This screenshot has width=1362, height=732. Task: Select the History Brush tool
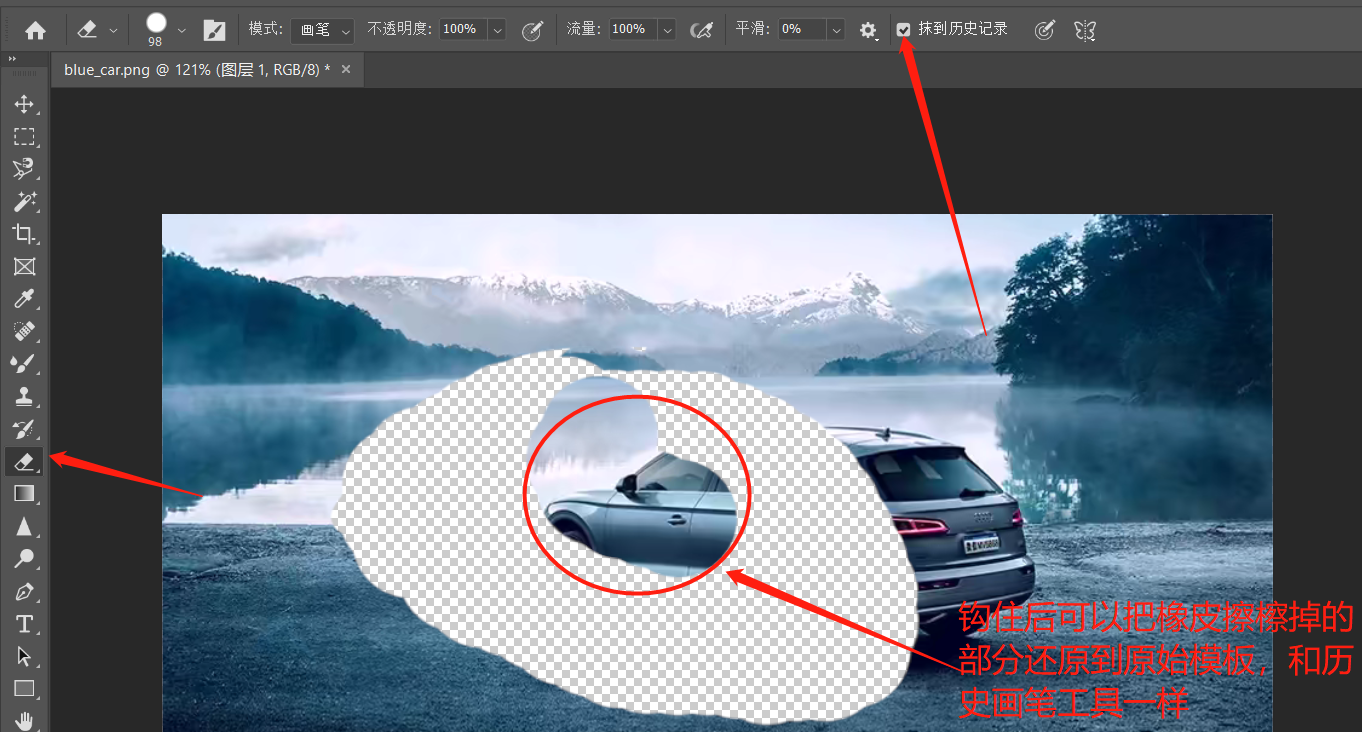[x=24, y=429]
